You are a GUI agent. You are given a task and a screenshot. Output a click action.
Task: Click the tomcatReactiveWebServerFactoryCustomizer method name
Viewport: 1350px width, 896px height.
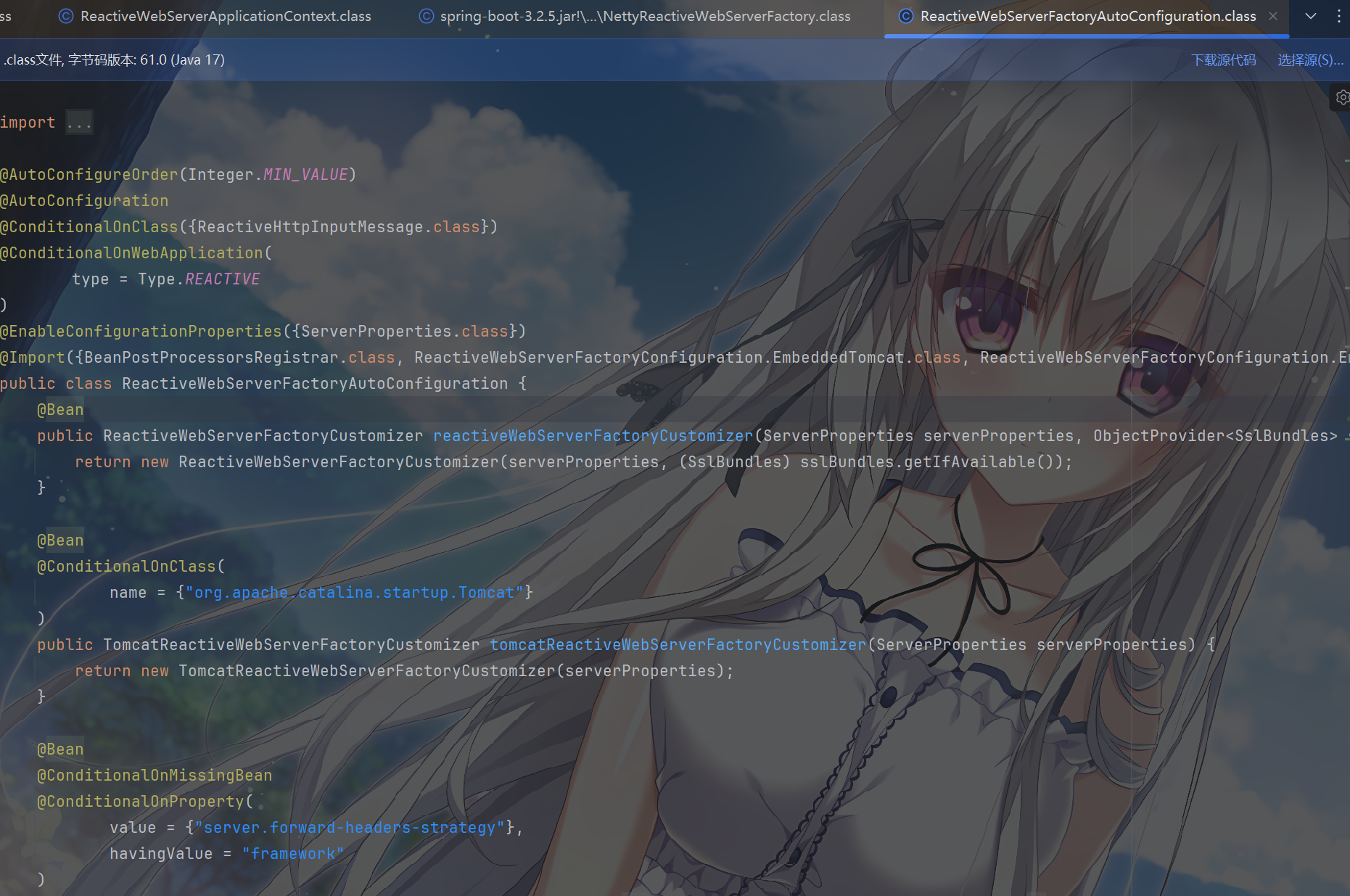pos(678,644)
